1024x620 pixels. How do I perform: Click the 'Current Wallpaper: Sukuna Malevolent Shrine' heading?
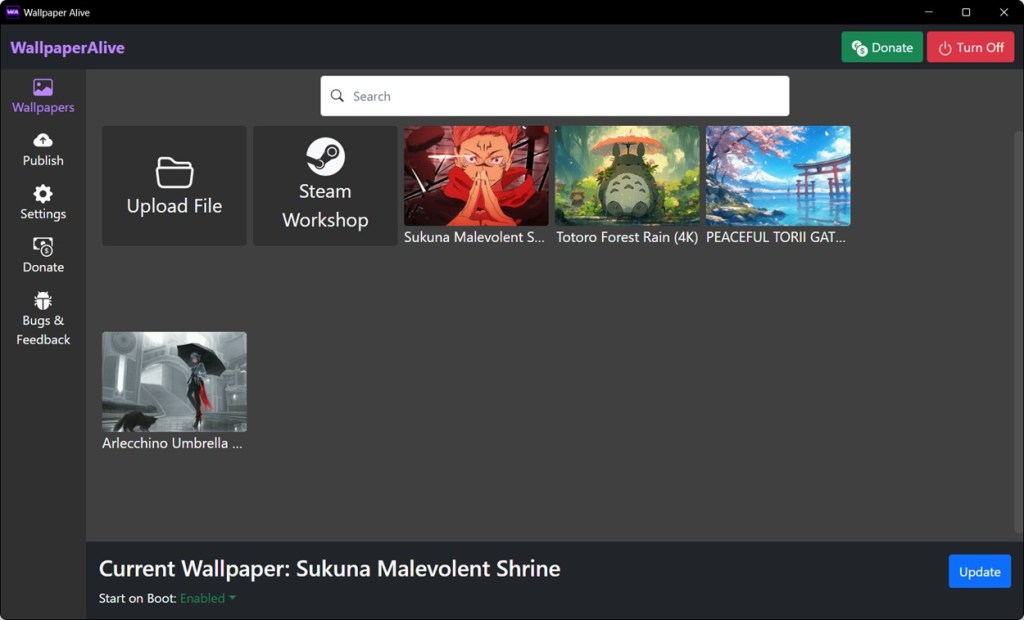click(330, 568)
